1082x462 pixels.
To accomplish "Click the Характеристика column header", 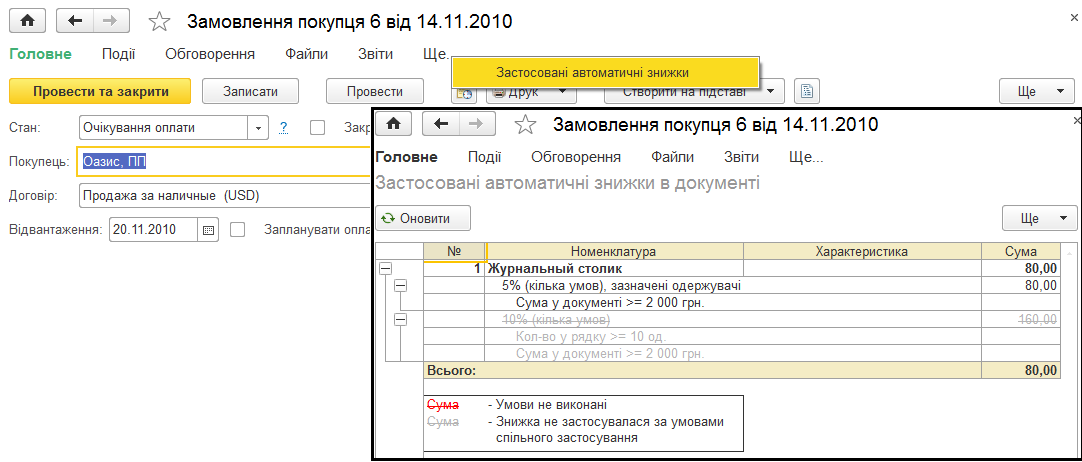I will (x=862, y=251).
